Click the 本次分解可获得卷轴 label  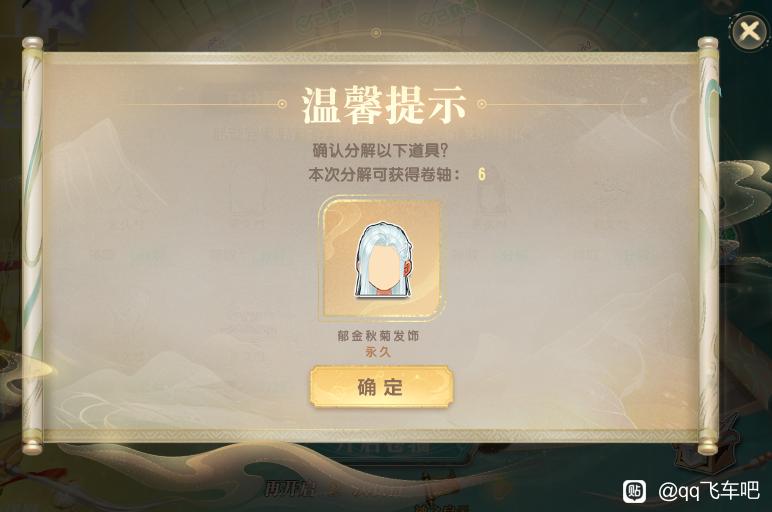pyautogui.click(x=385, y=174)
